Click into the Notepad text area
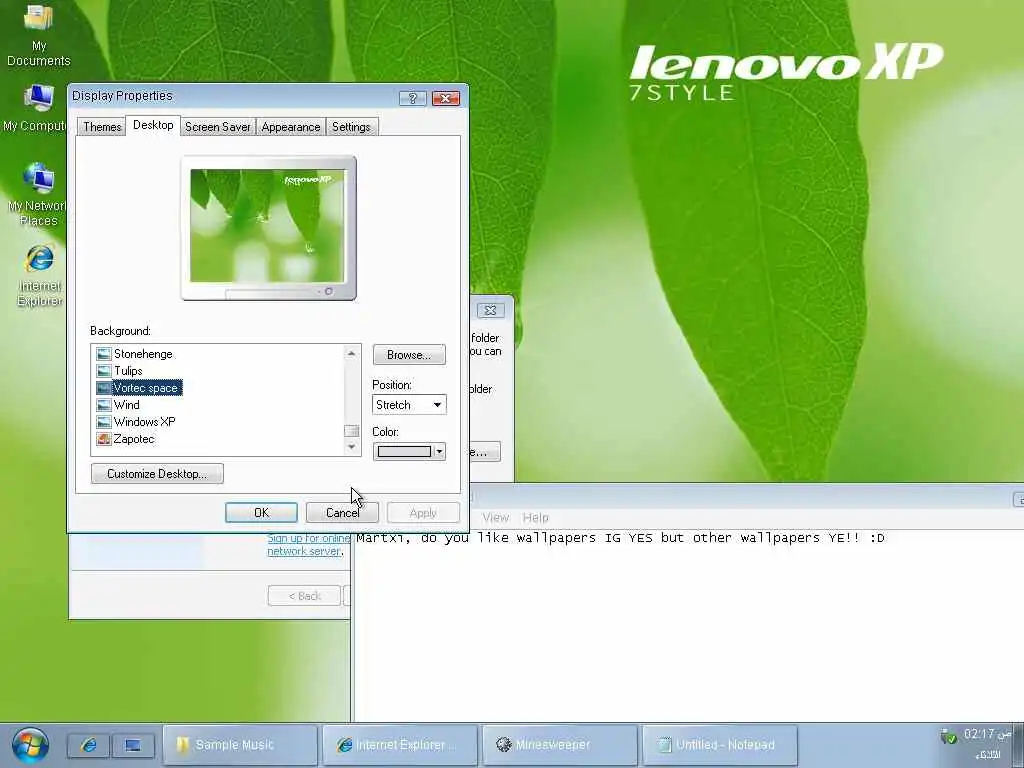 point(688,627)
